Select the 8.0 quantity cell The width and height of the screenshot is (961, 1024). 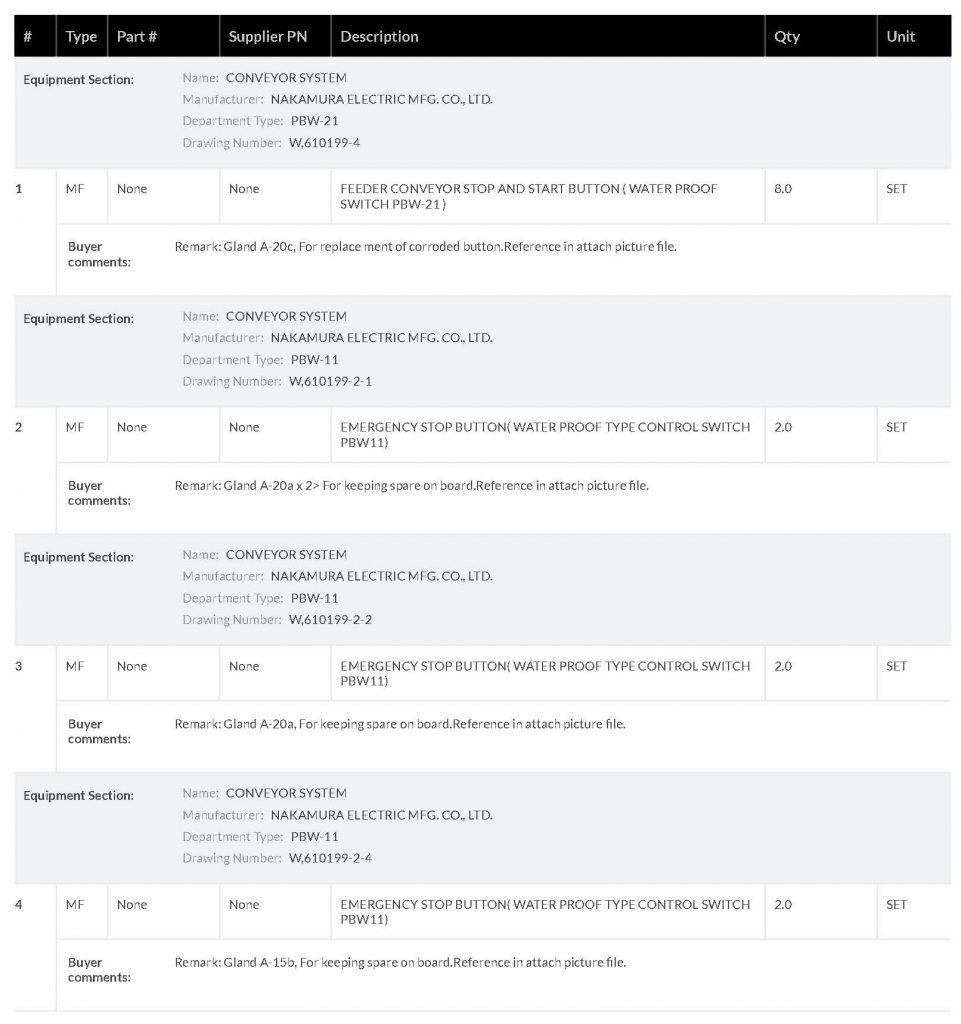[x=783, y=189]
